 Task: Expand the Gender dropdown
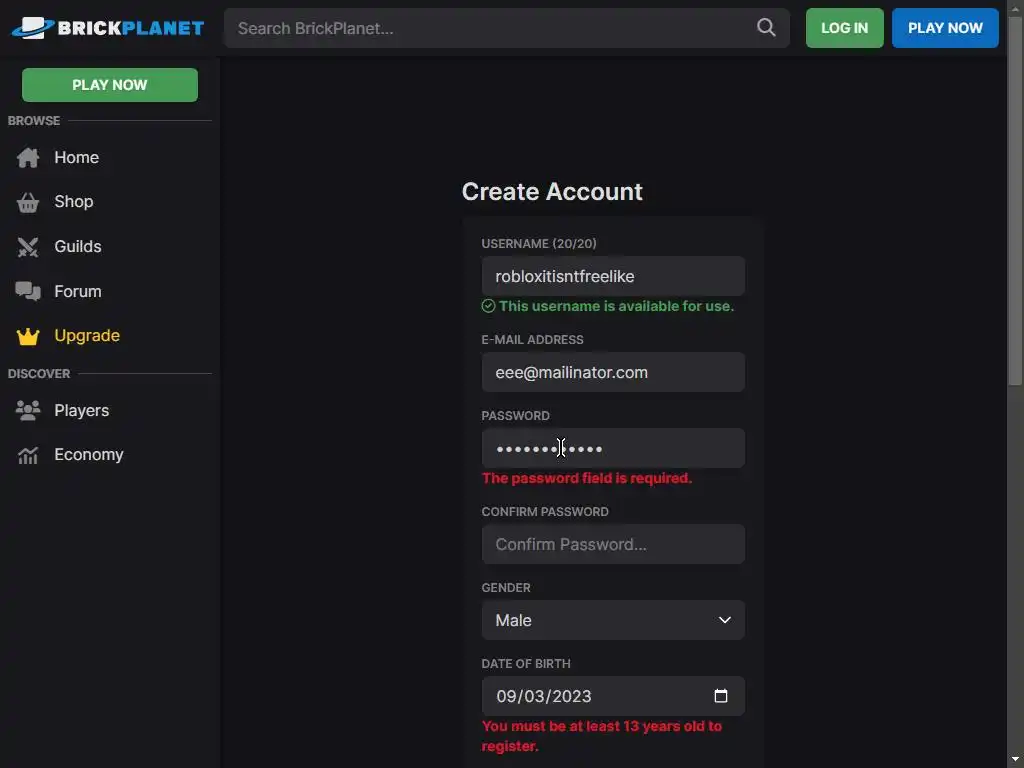[613, 620]
